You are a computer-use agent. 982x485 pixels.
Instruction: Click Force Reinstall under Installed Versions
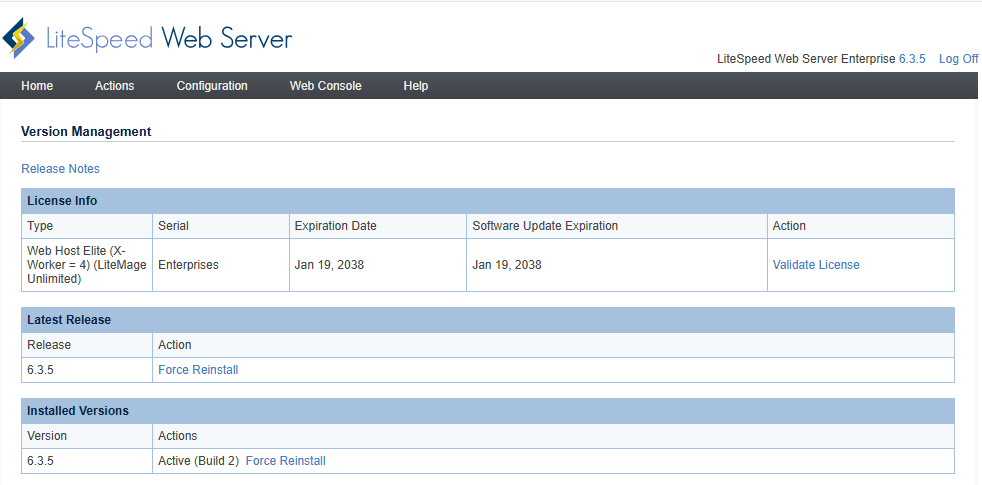286,461
